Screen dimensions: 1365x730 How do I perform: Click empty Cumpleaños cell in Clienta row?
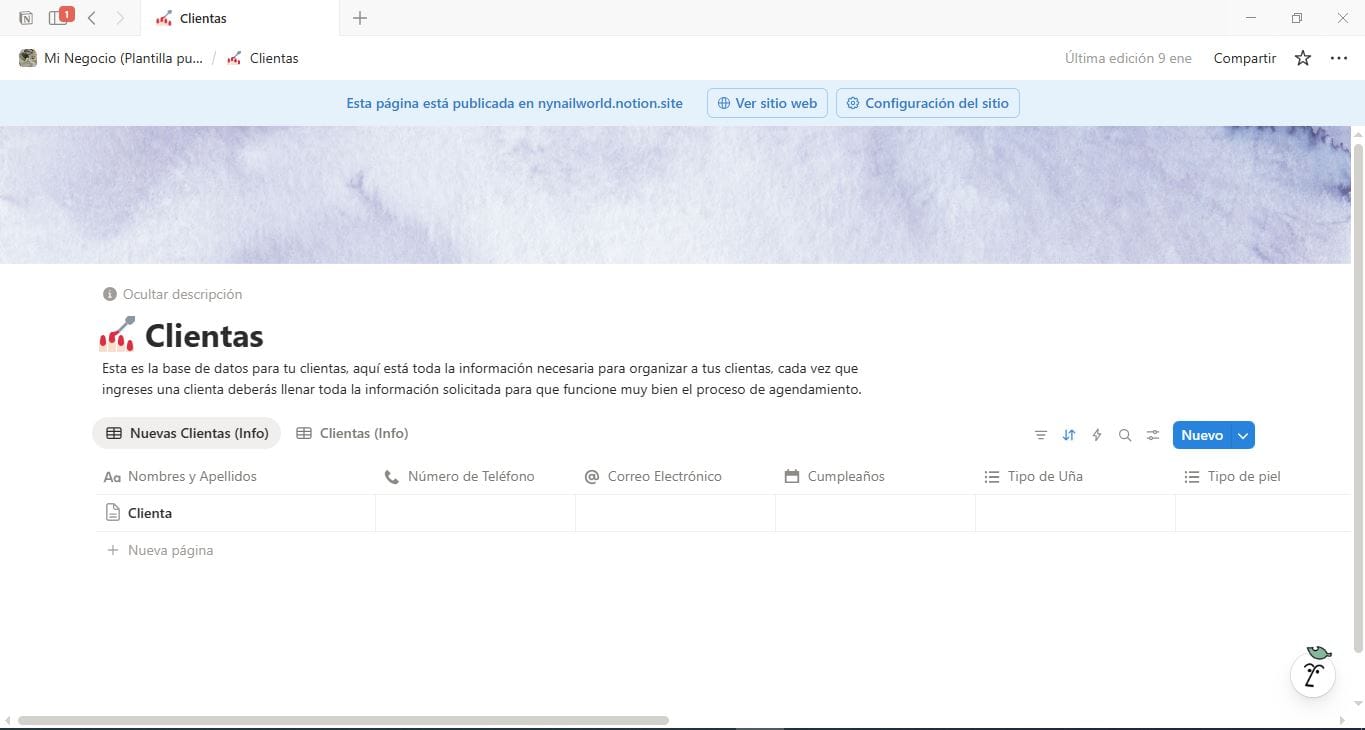tap(876, 513)
